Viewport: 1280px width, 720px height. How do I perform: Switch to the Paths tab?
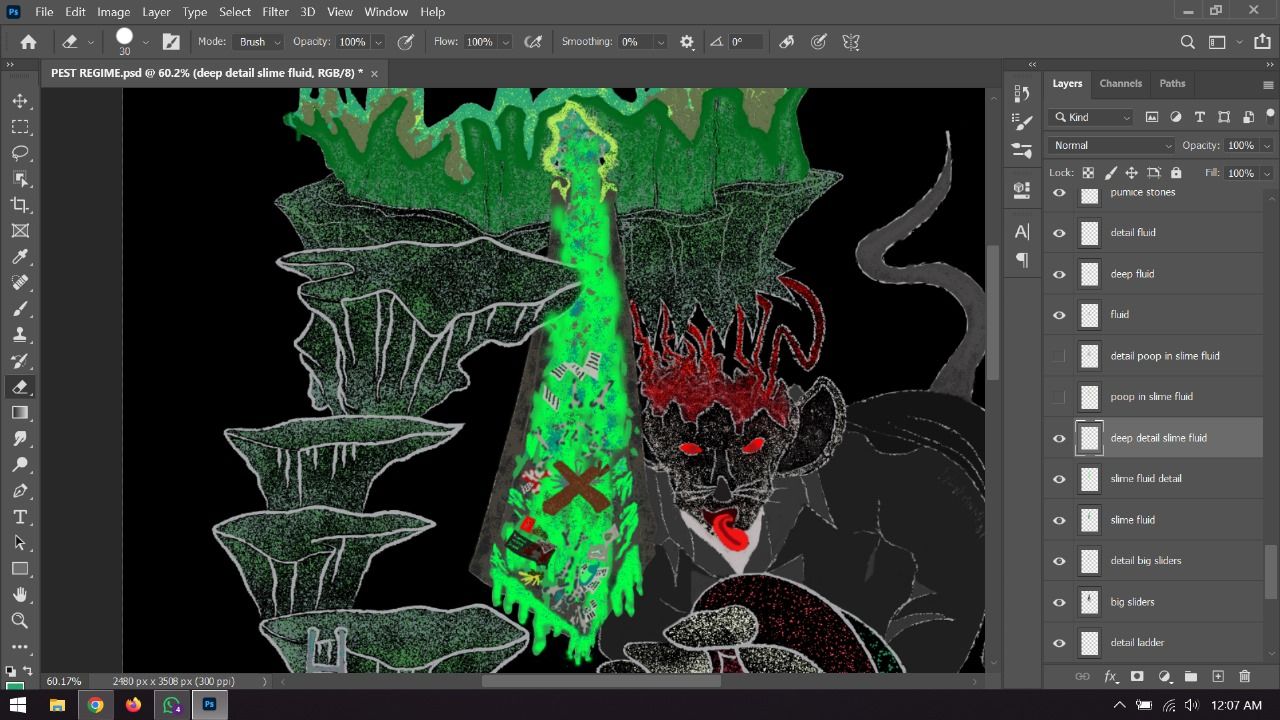point(1172,83)
